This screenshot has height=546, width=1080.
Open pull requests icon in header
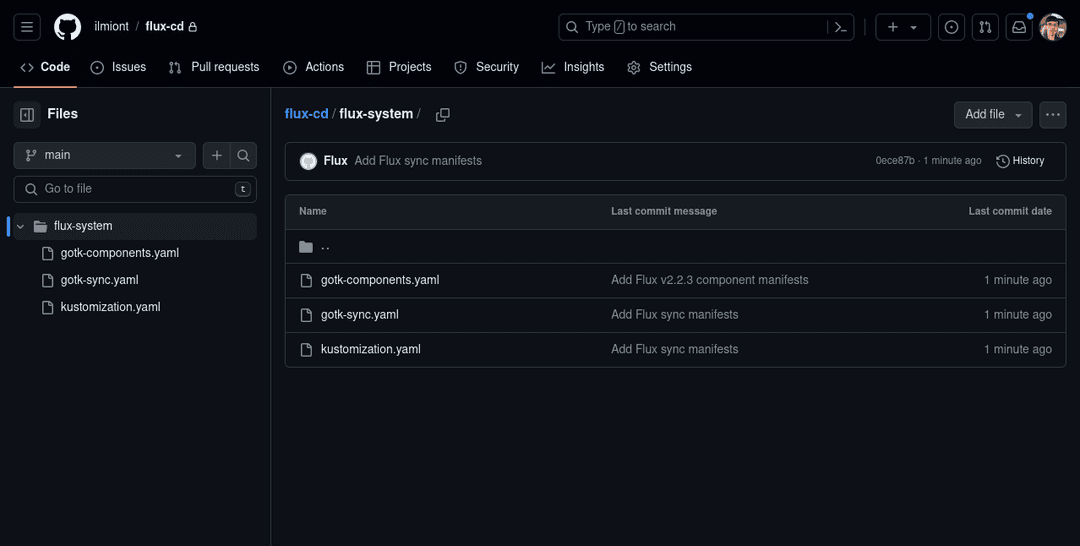pyautogui.click(x=985, y=27)
